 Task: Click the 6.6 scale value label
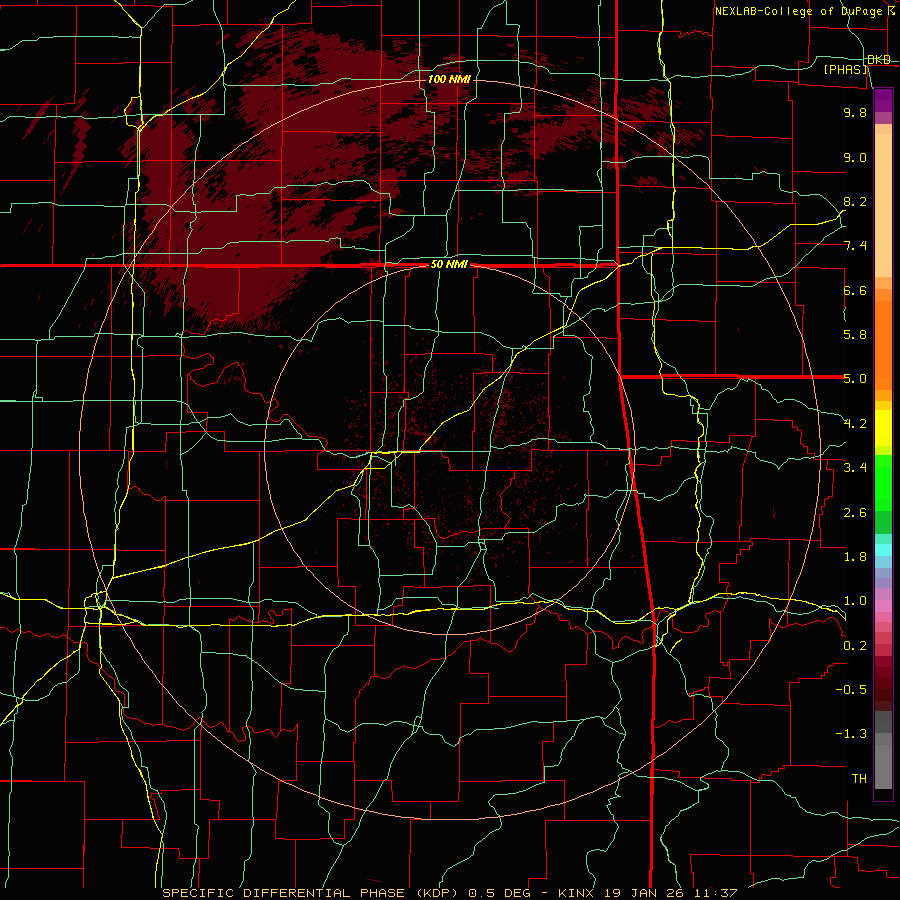(855, 290)
